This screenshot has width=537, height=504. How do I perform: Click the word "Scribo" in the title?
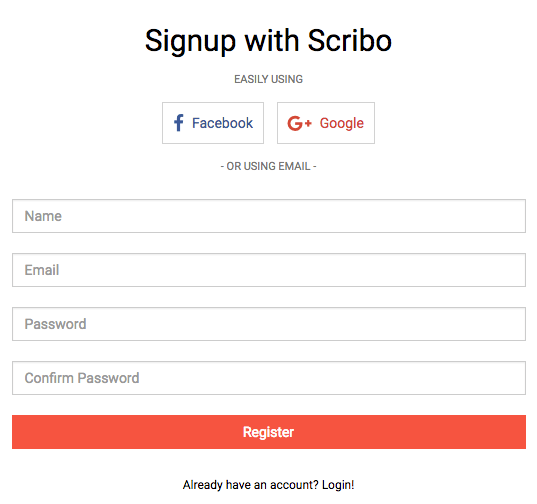coord(350,40)
